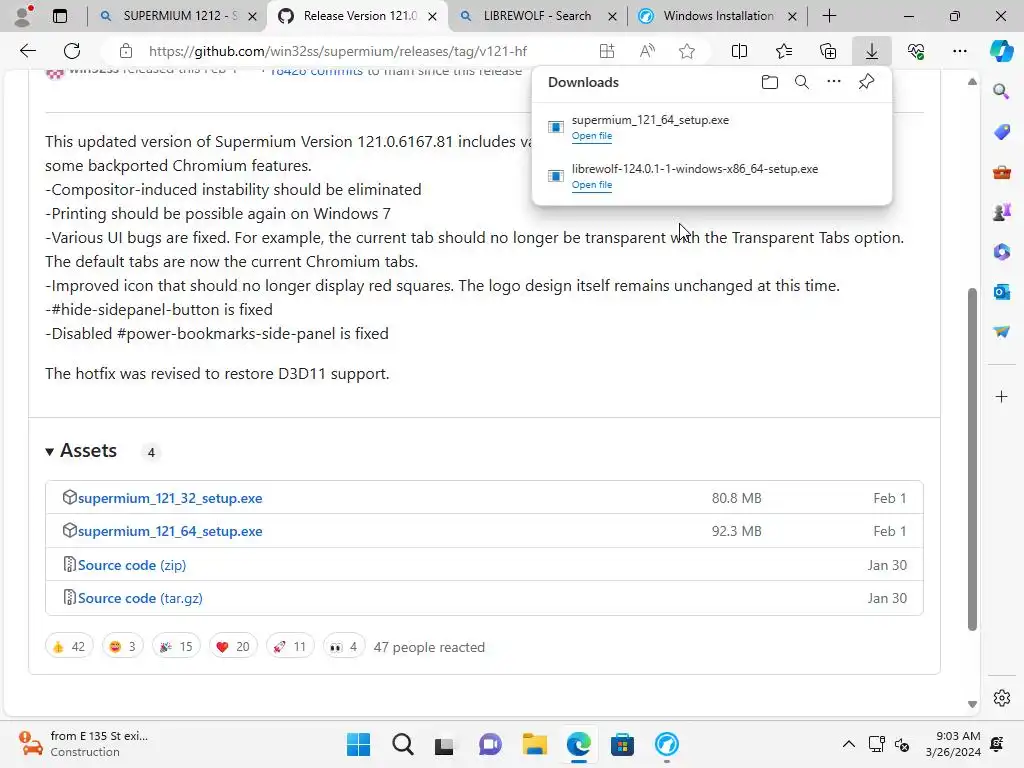Viewport: 1024px width, 768px height.
Task: Open more options in Downloads panel
Action: tap(834, 82)
